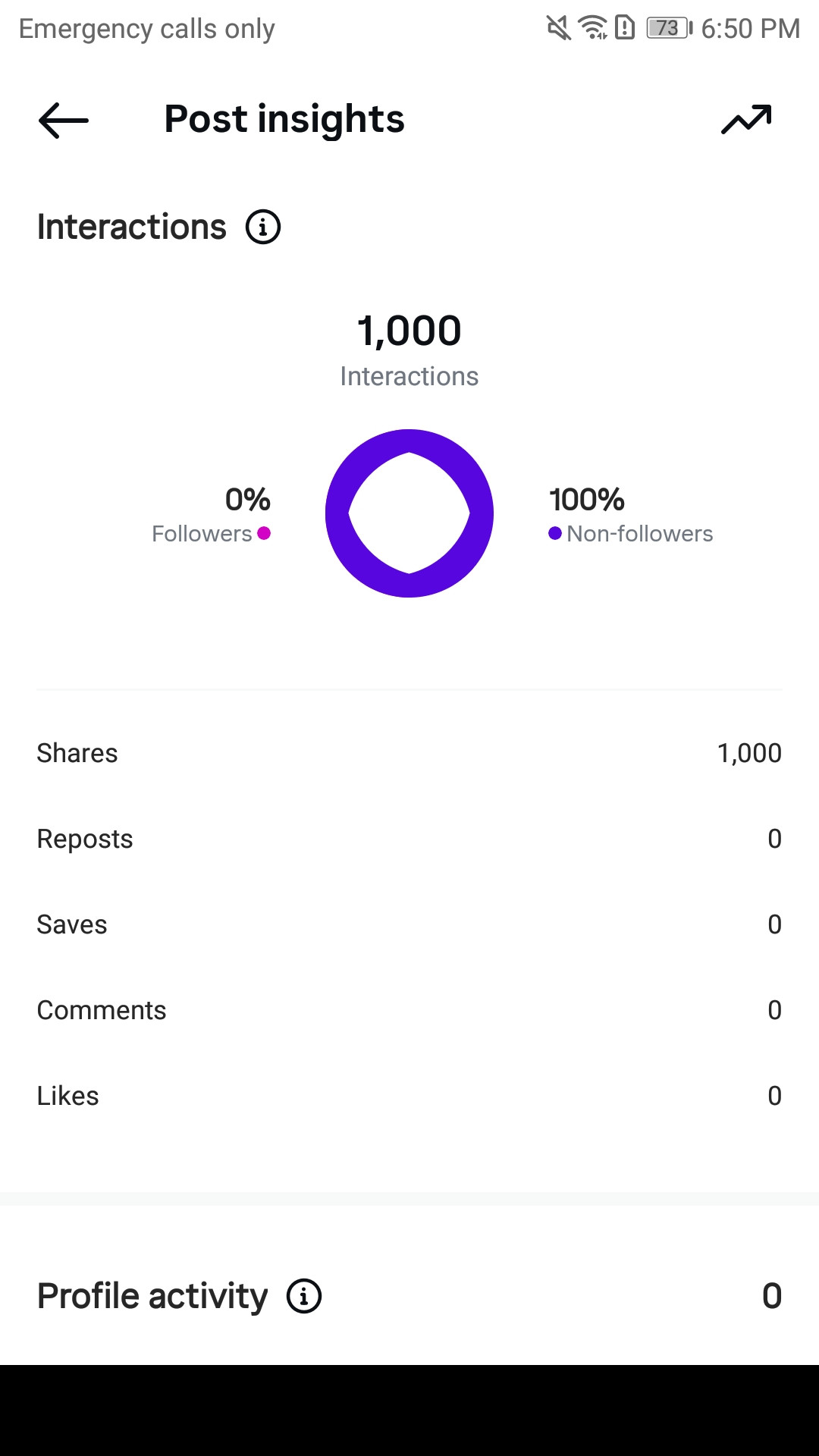Open the Interactions info icon

coord(263,227)
